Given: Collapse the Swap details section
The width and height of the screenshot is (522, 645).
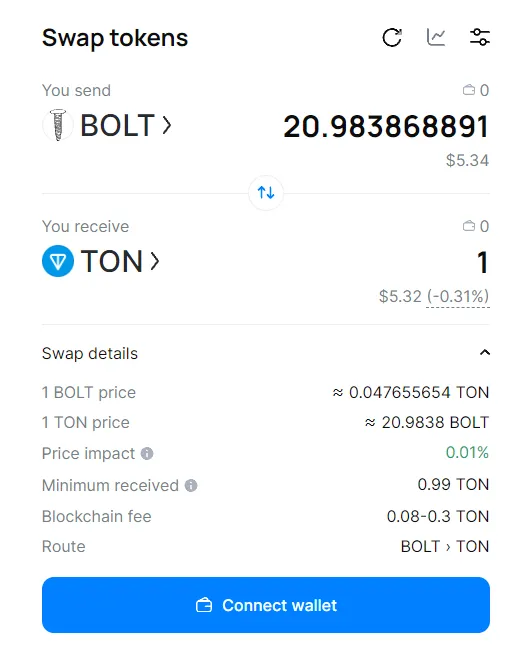Looking at the screenshot, I should [485, 353].
